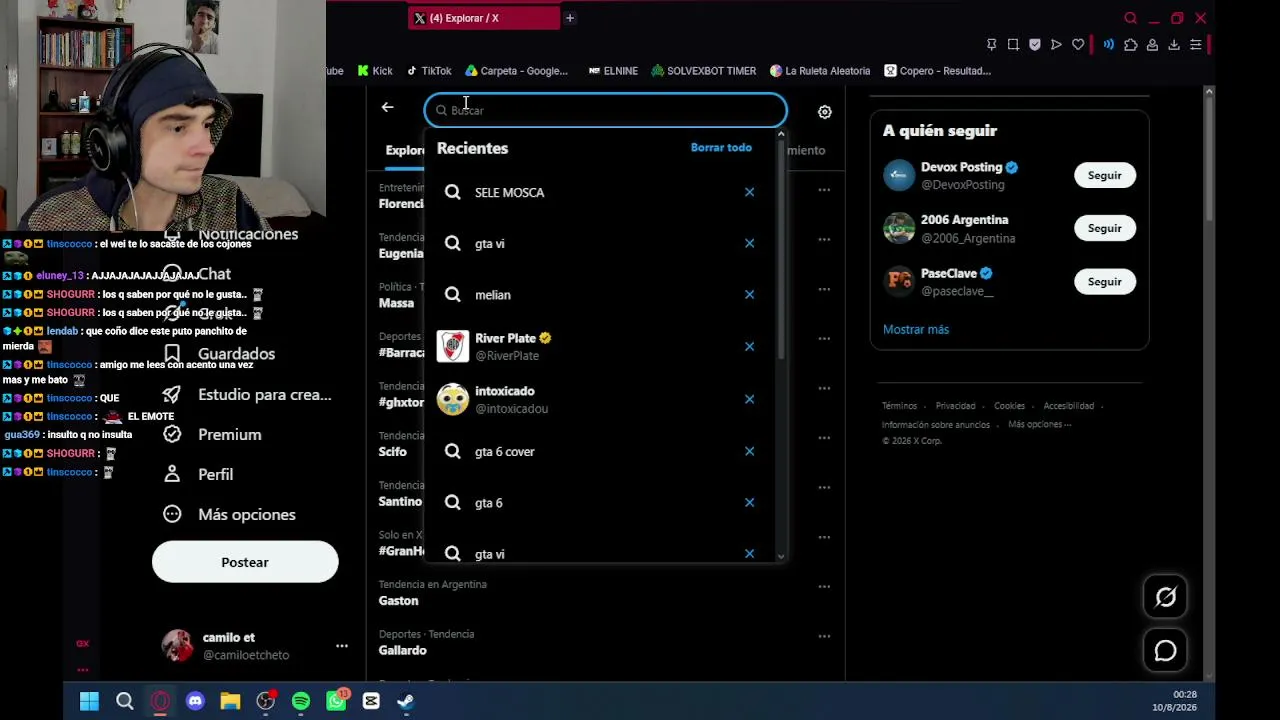Image resolution: width=1280 pixels, height=720 pixels.
Task: Remove gta 6 cover from recents
Action: point(749,451)
